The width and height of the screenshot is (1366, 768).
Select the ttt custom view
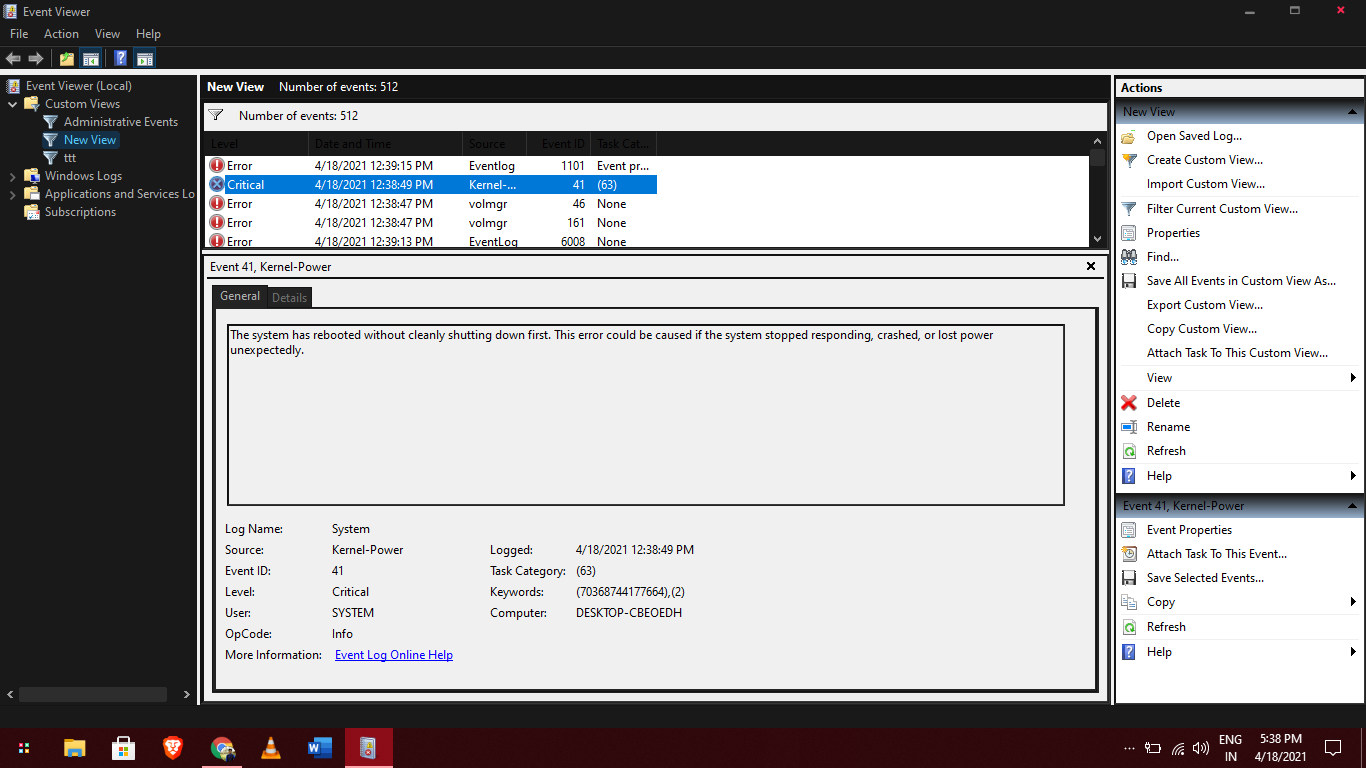70,158
